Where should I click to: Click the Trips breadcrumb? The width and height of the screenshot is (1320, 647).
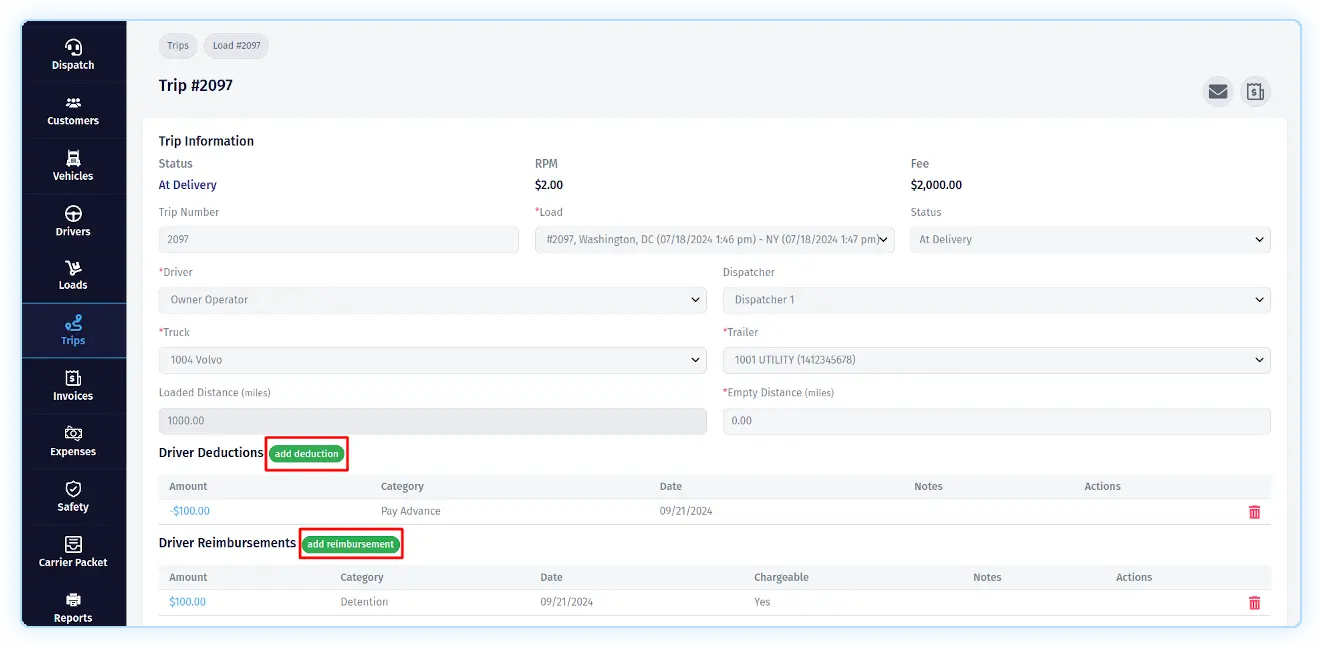coord(178,46)
